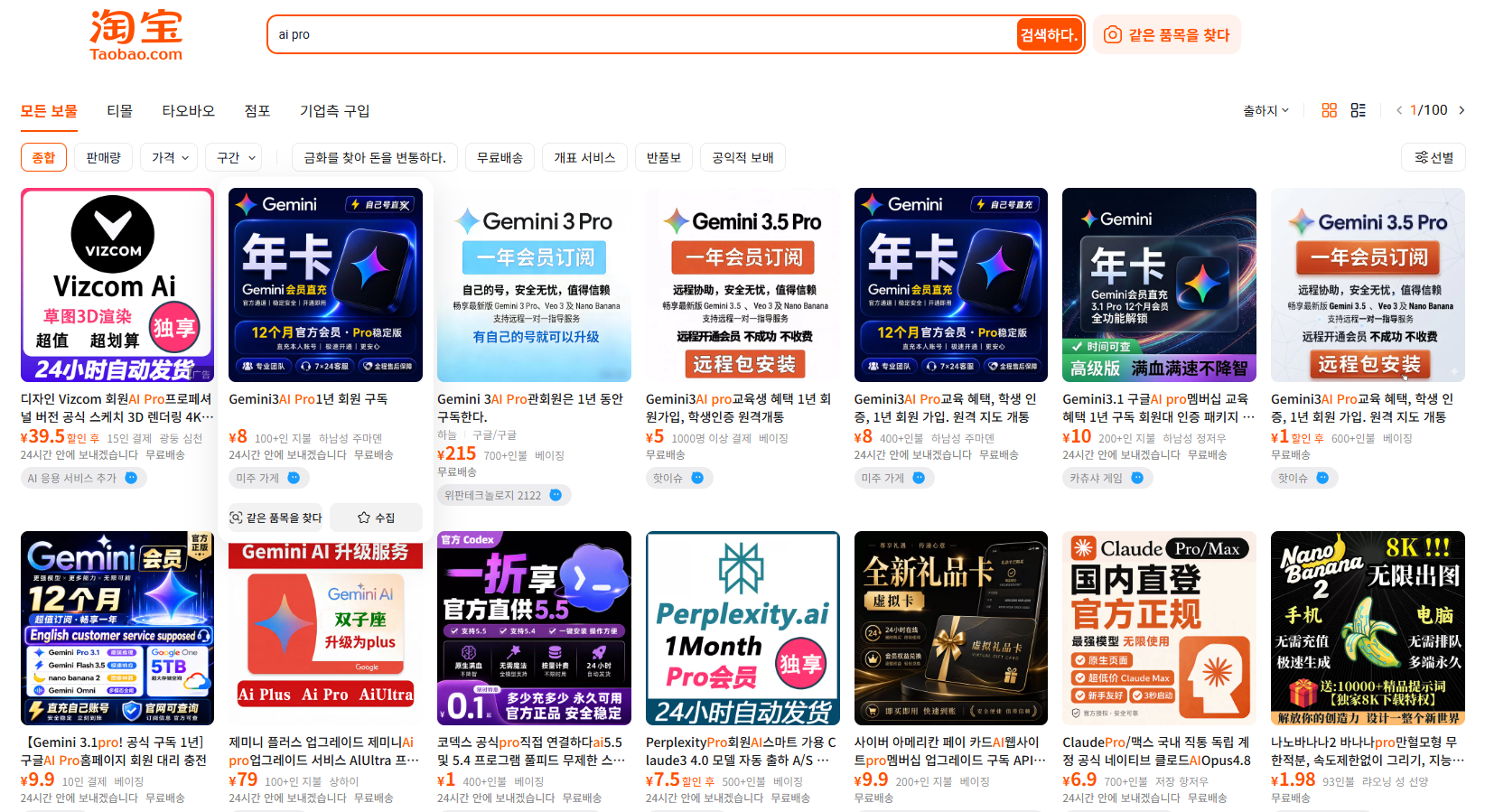The height and width of the screenshot is (812, 1485).
Task: Switch to the 티몰 tab
Action: click(x=119, y=111)
